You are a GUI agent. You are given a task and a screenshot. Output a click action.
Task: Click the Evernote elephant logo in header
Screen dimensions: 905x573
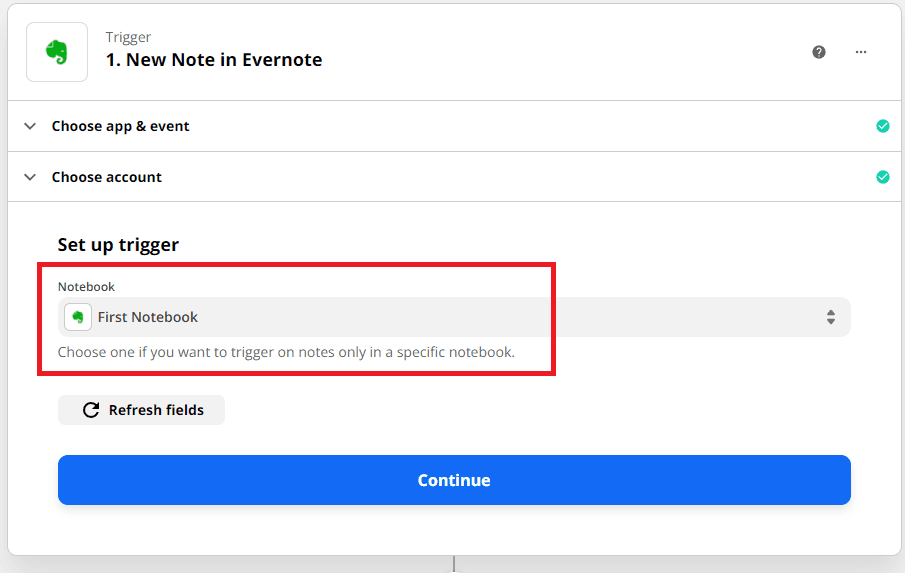coord(57,52)
